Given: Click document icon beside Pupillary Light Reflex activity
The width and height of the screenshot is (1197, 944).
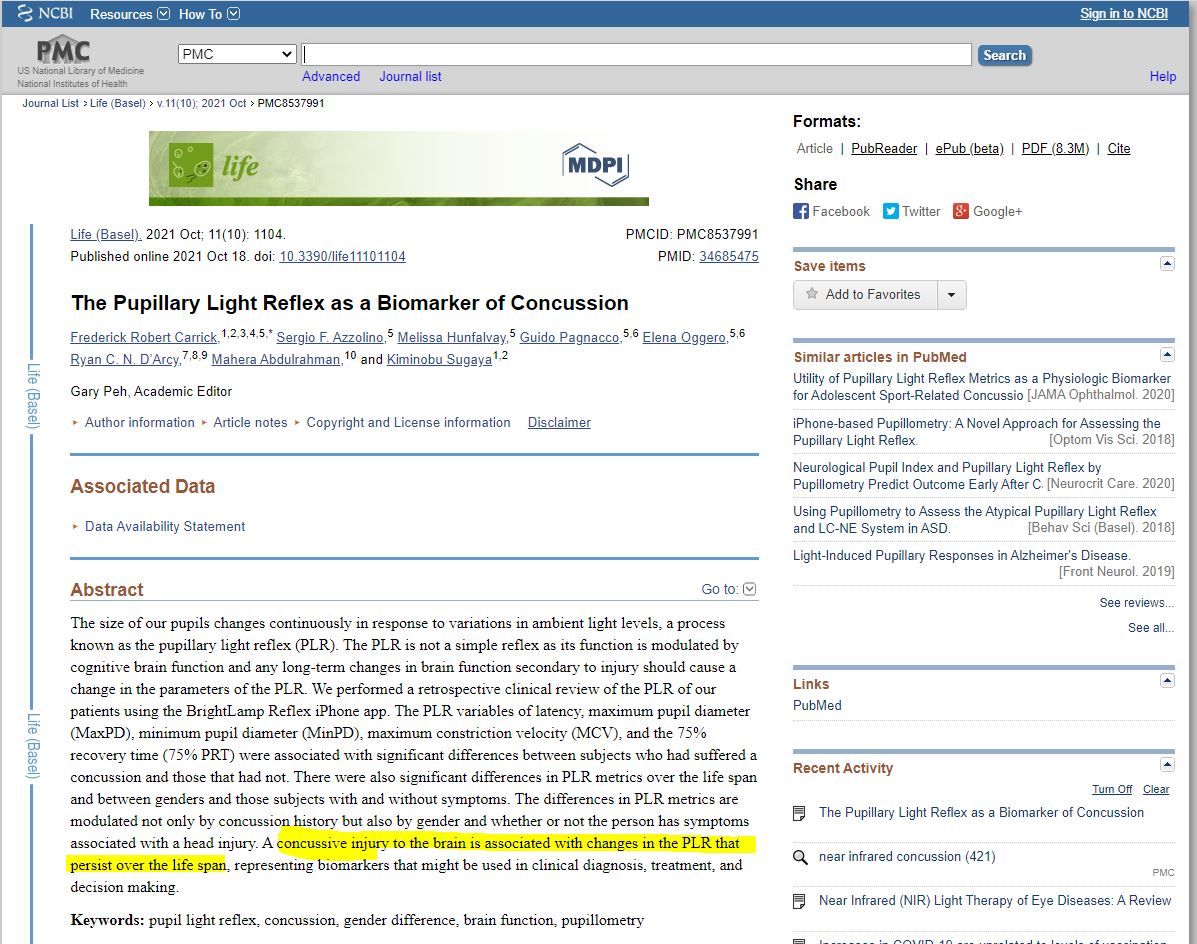Looking at the screenshot, I should coord(799,814).
